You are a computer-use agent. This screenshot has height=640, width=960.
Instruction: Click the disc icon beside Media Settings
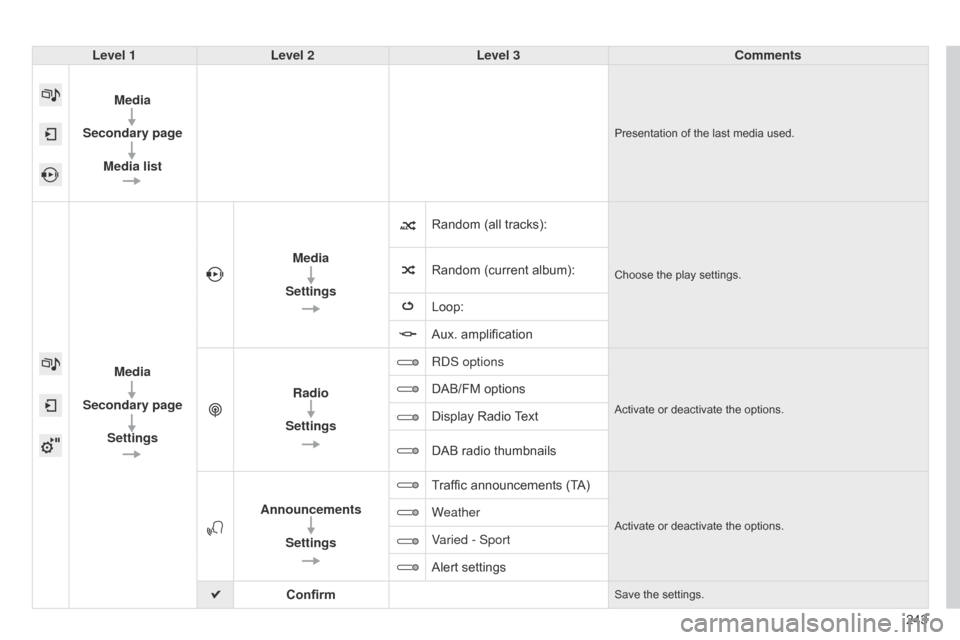215,275
